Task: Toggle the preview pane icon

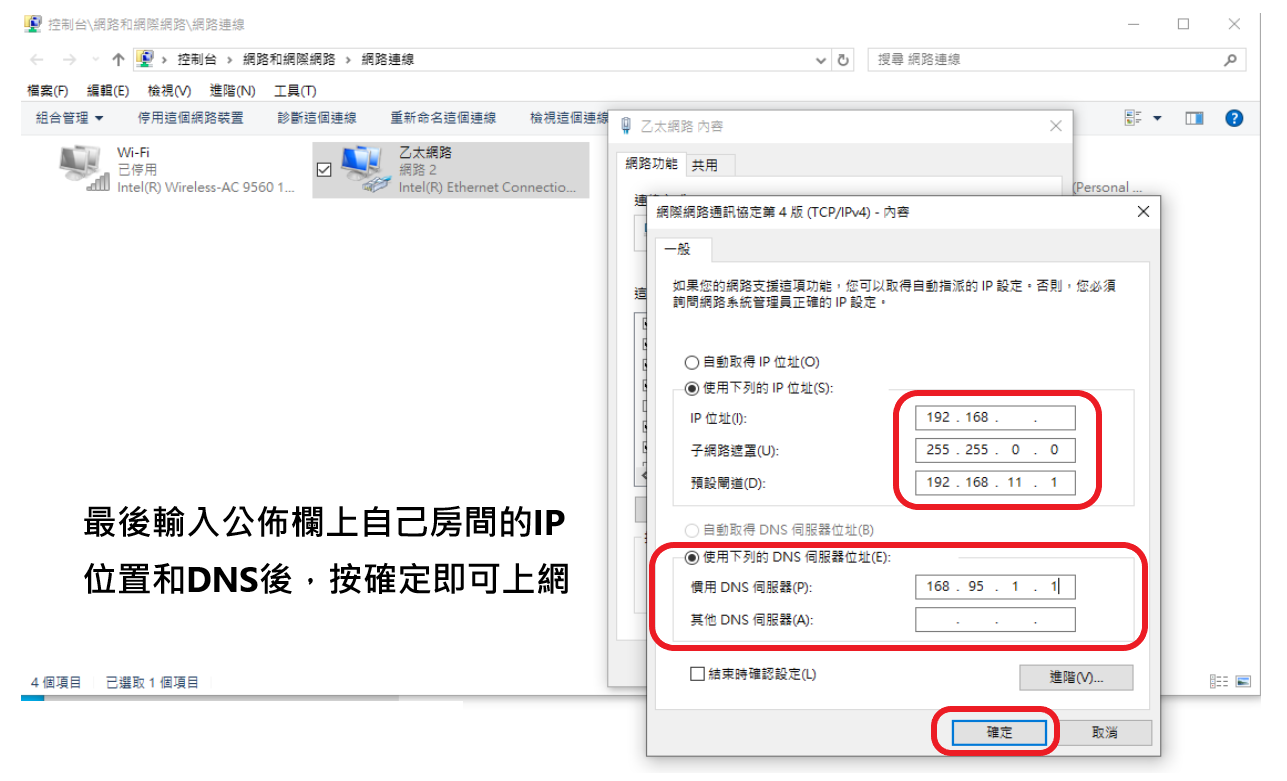Action: pos(1194,118)
